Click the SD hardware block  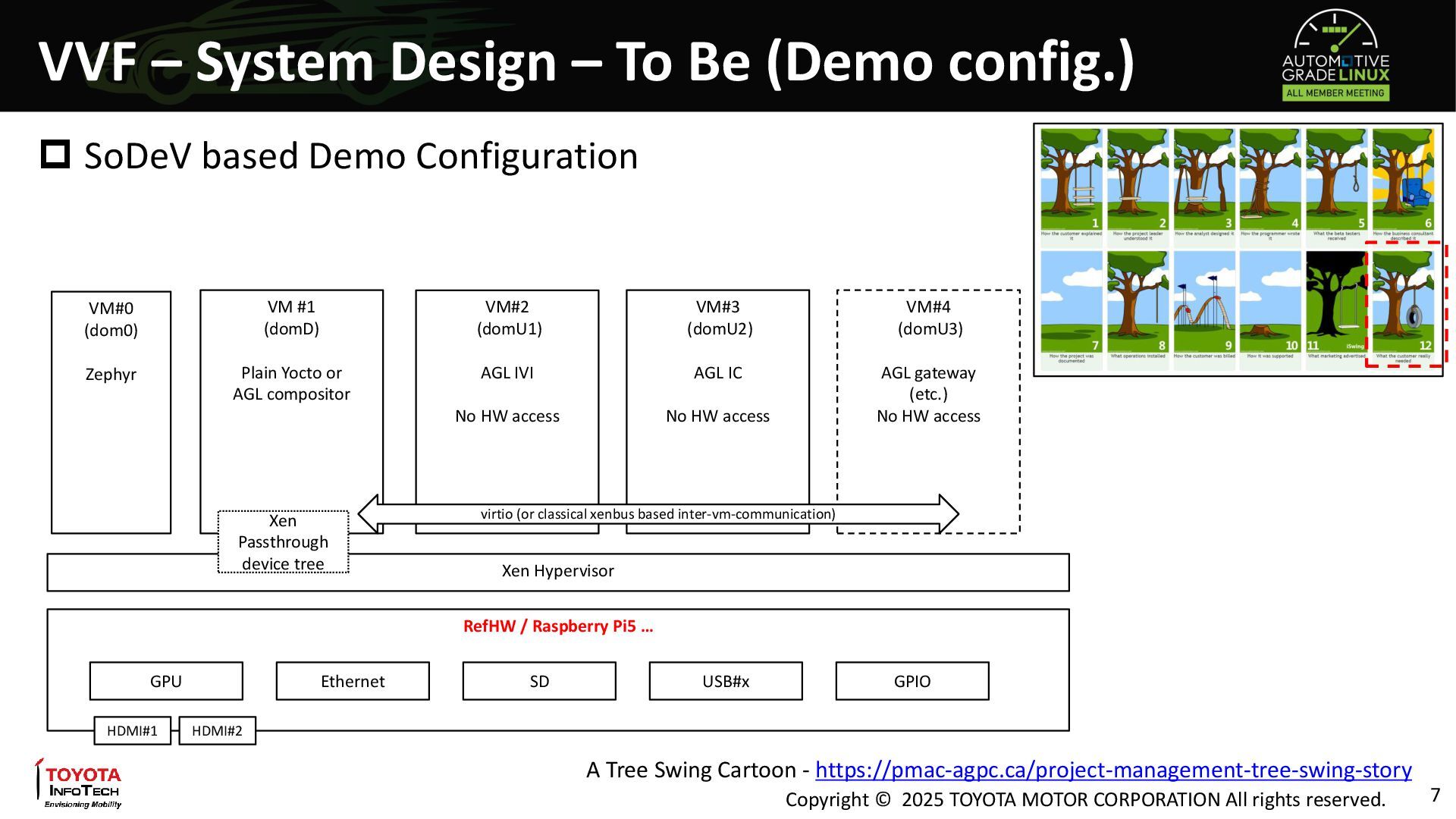point(539,681)
